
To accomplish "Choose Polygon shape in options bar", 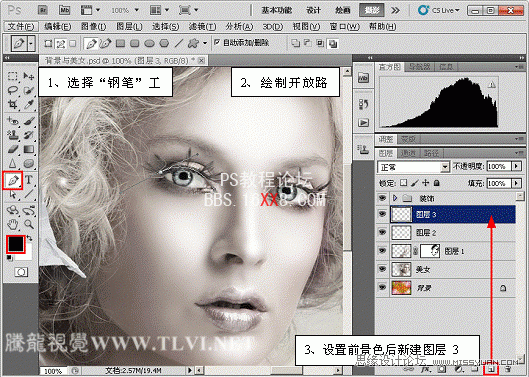I will tap(164, 43).
